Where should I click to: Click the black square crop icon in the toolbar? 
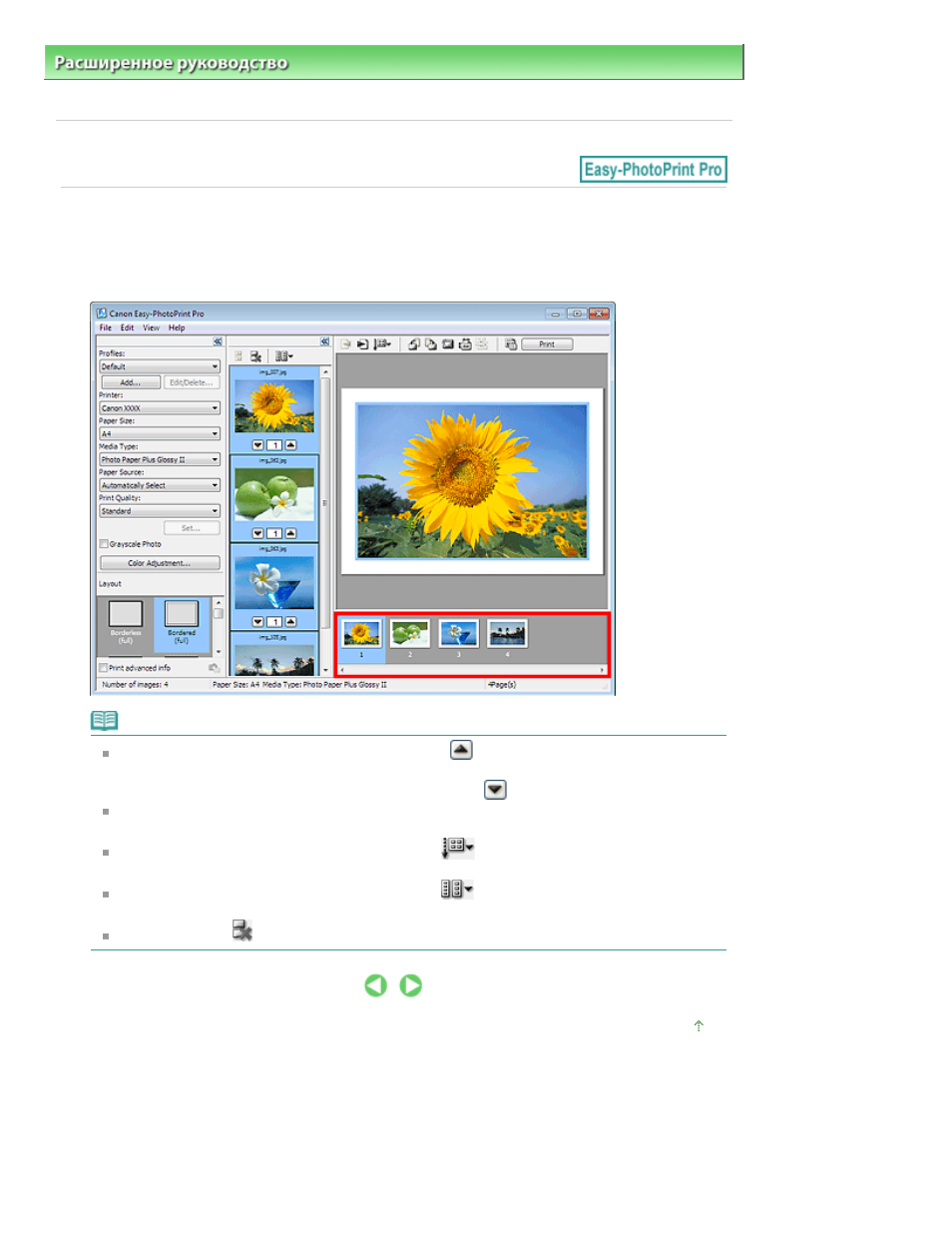pos(448,344)
